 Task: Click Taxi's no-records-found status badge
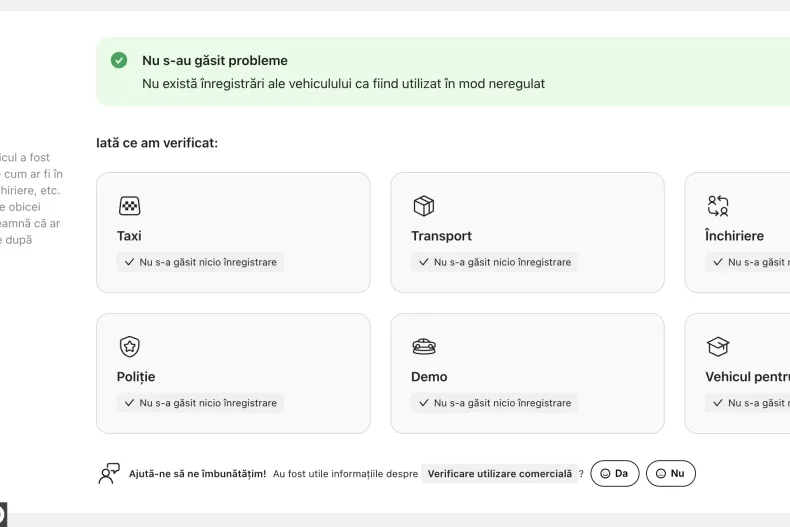coord(200,262)
